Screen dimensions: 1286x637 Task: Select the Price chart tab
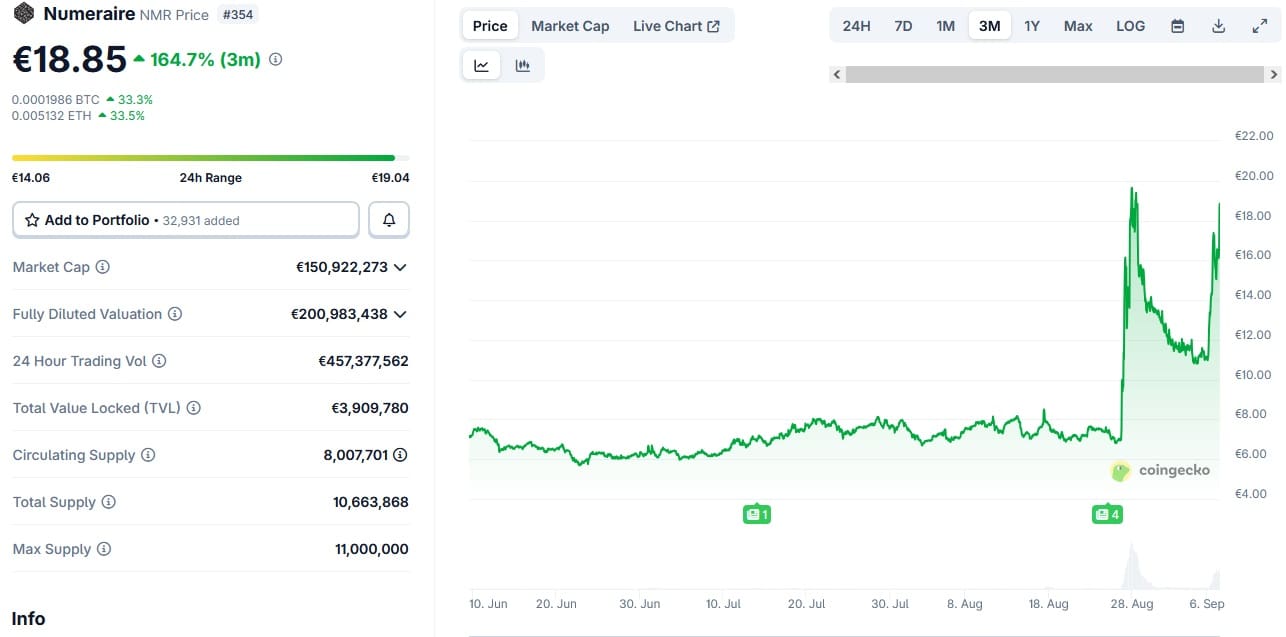pyautogui.click(x=490, y=26)
